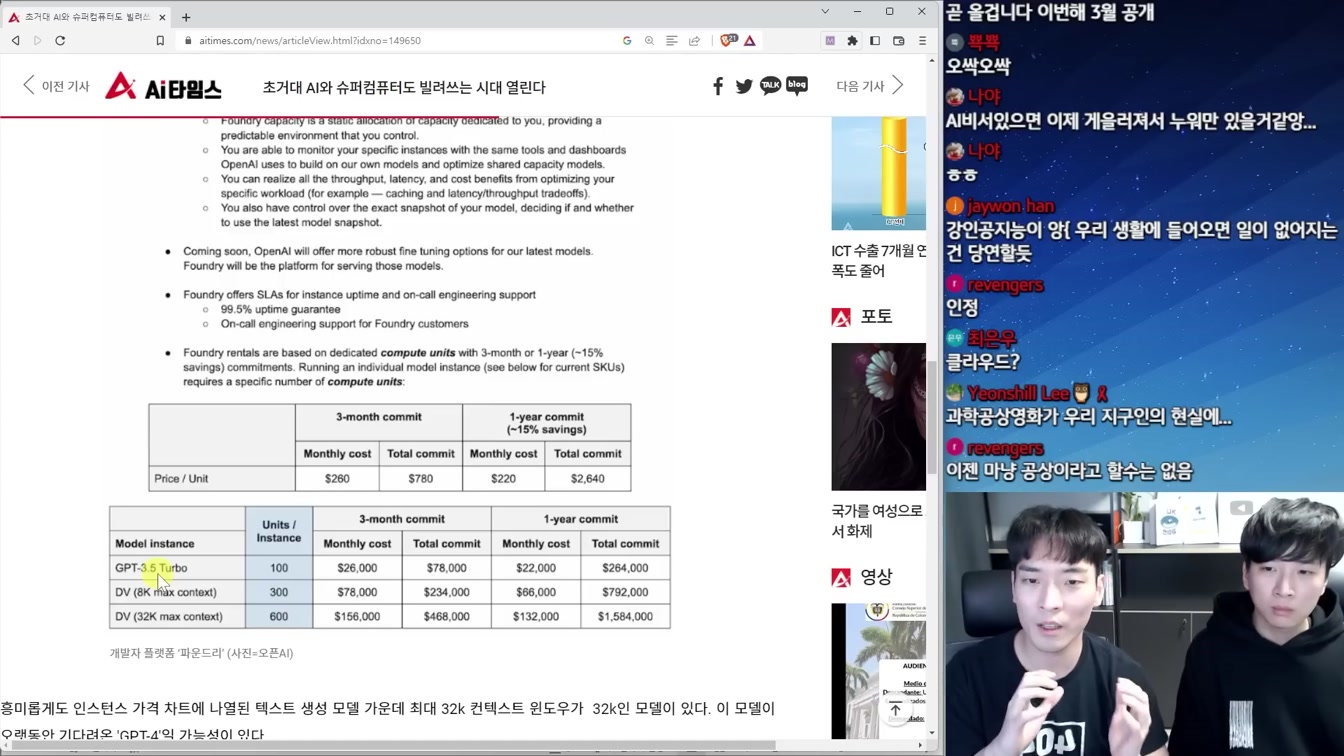Screen dimensions: 1344x756
Task: Open the Brave wallet icon
Action: pos(898,41)
